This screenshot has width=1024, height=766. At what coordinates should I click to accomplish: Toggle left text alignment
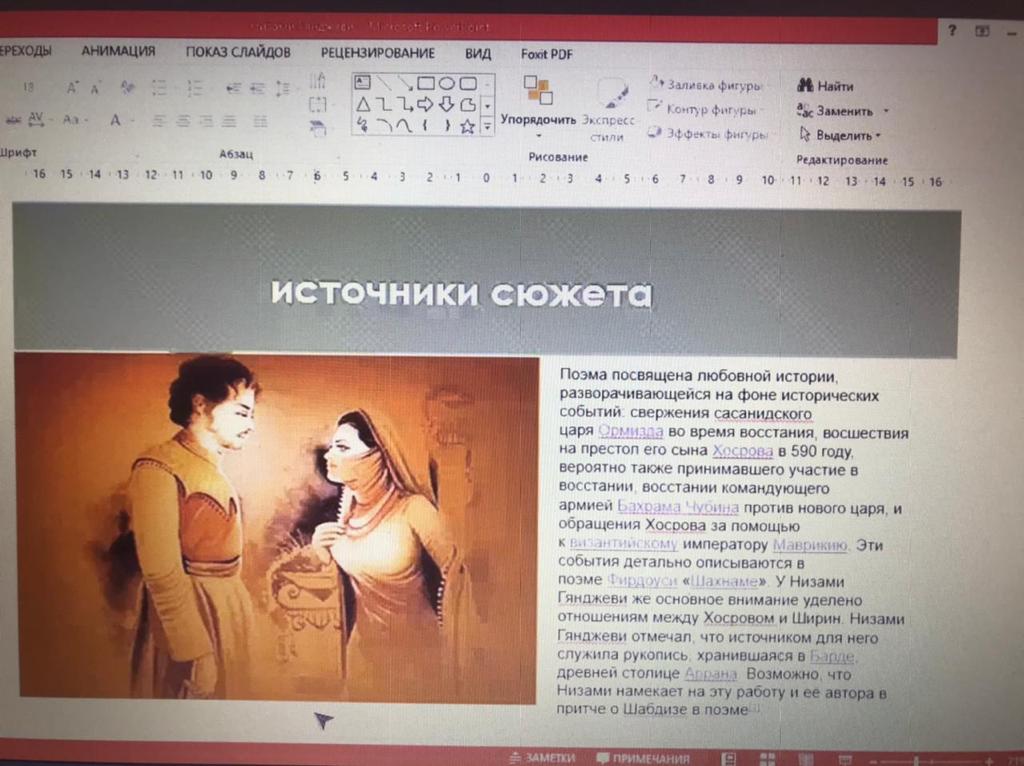pyautogui.click(x=158, y=121)
